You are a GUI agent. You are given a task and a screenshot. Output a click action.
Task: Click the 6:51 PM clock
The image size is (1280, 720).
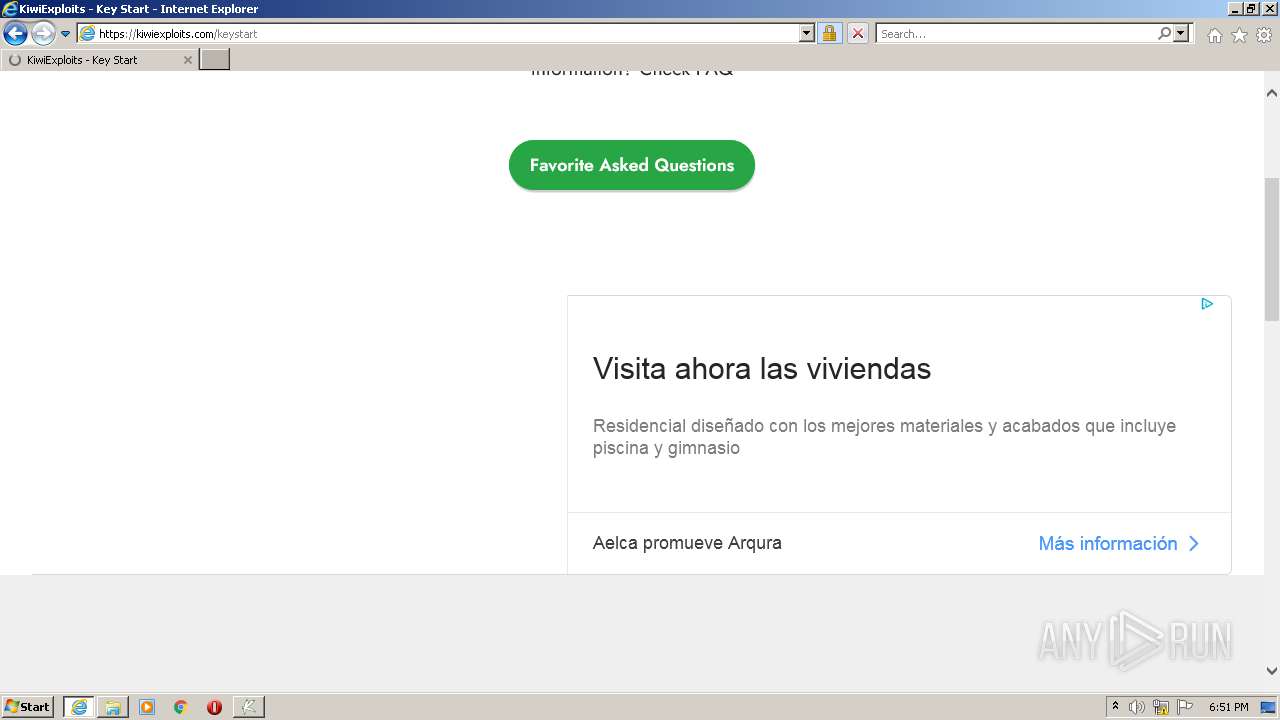click(1228, 707)
